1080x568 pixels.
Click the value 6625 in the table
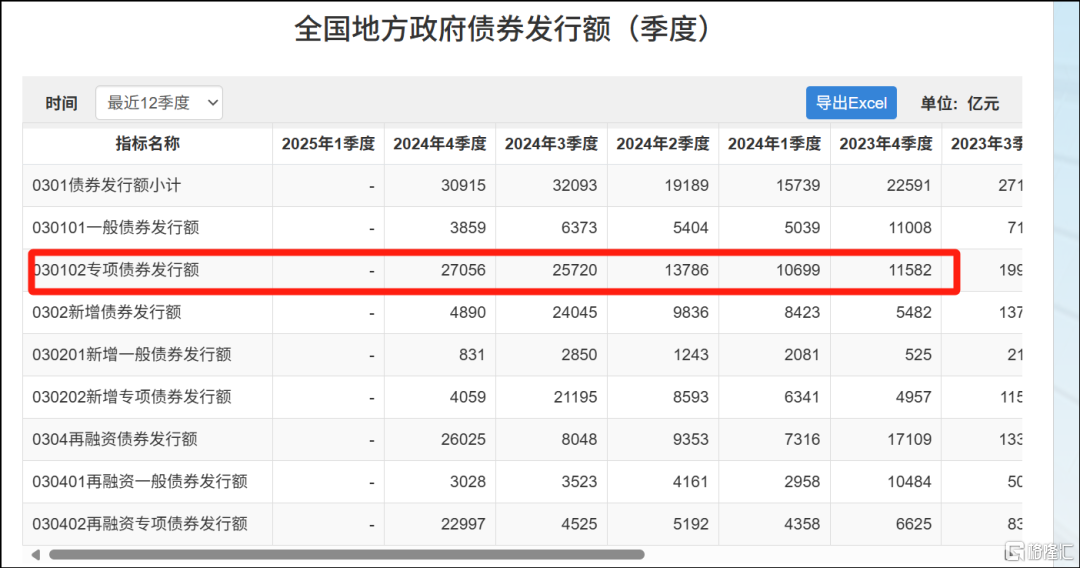(x=913, y=524)
